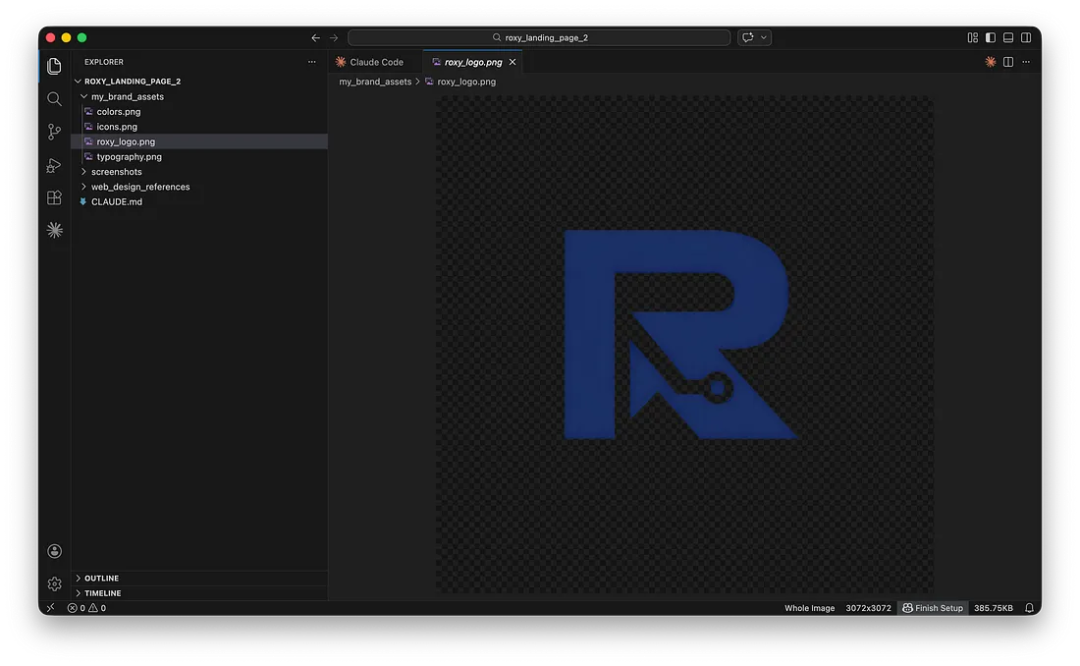The height and width of the screenshot is (666, 1080).
Task: Expand the OUTLINE section
Action: [x=101, y=578]
